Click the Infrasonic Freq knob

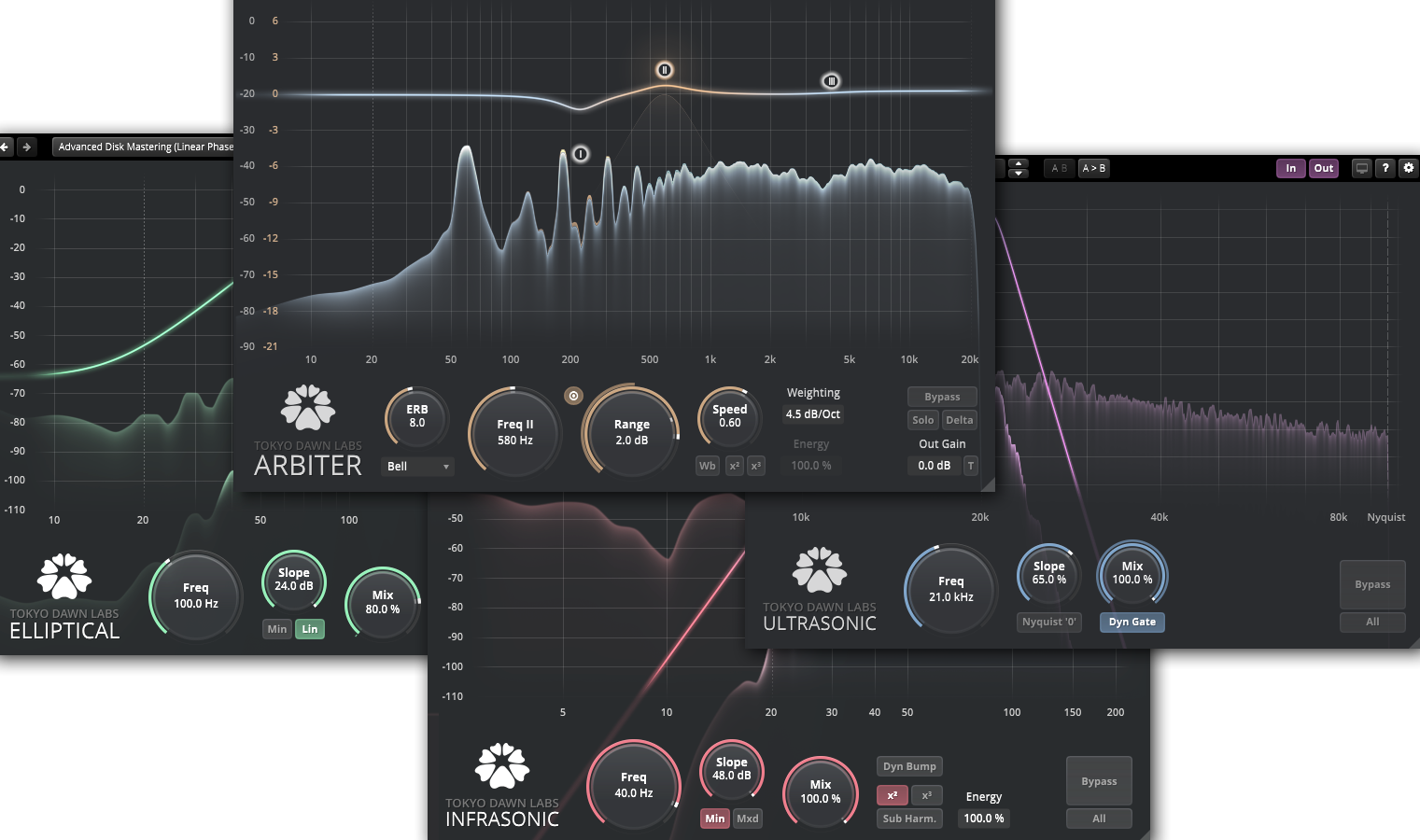[633, 785]
